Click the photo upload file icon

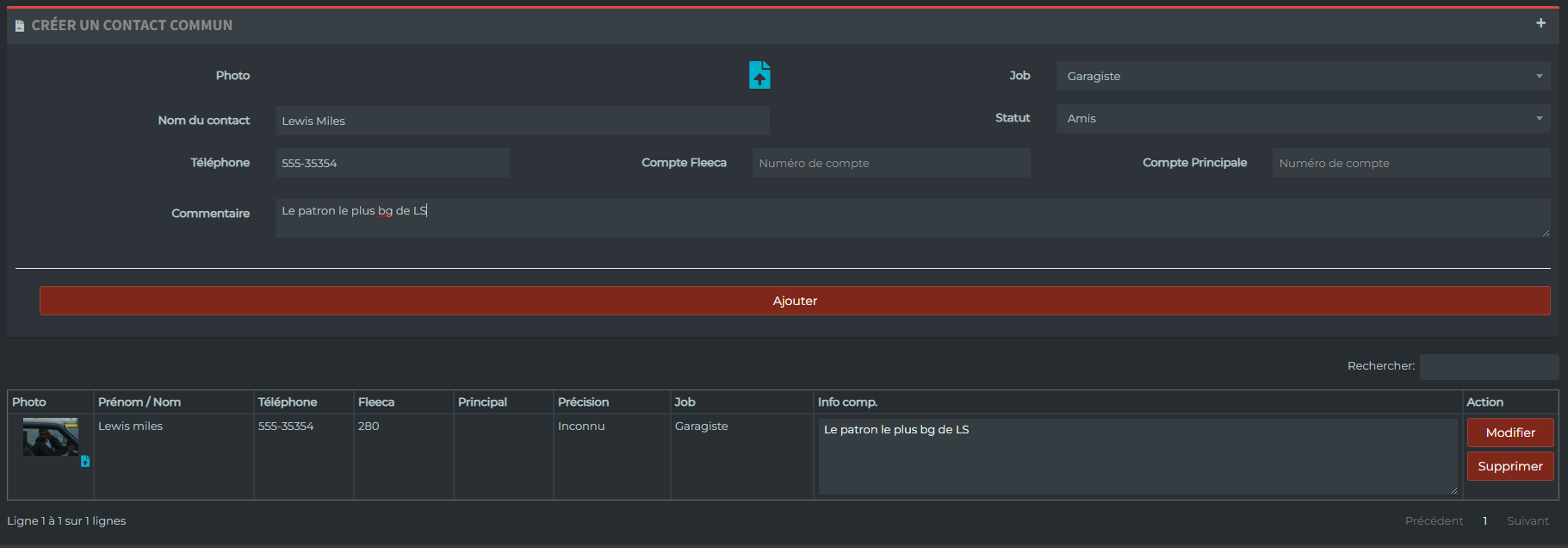coord(759,75)
